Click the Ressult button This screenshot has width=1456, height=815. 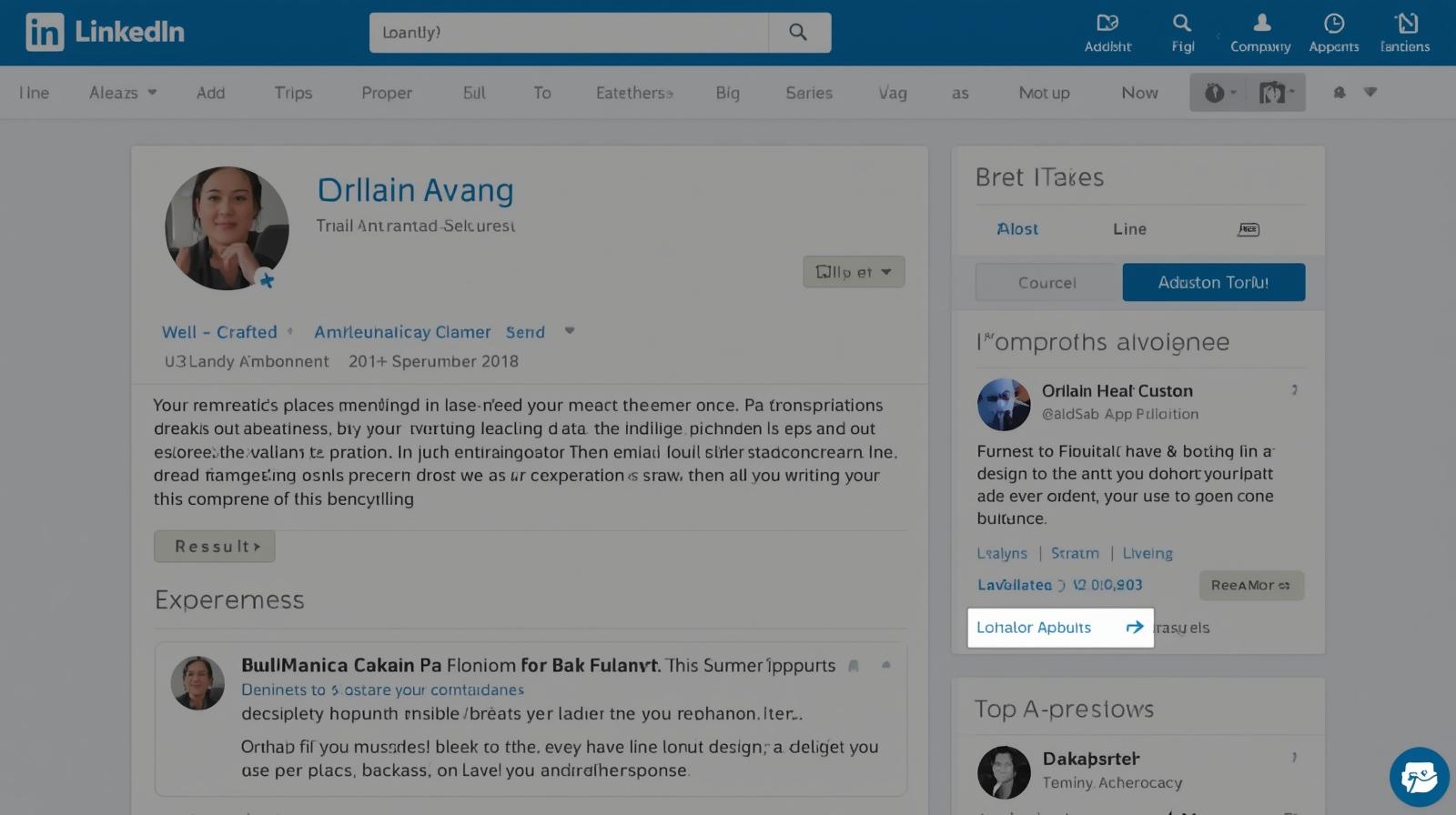pos(215,546)
